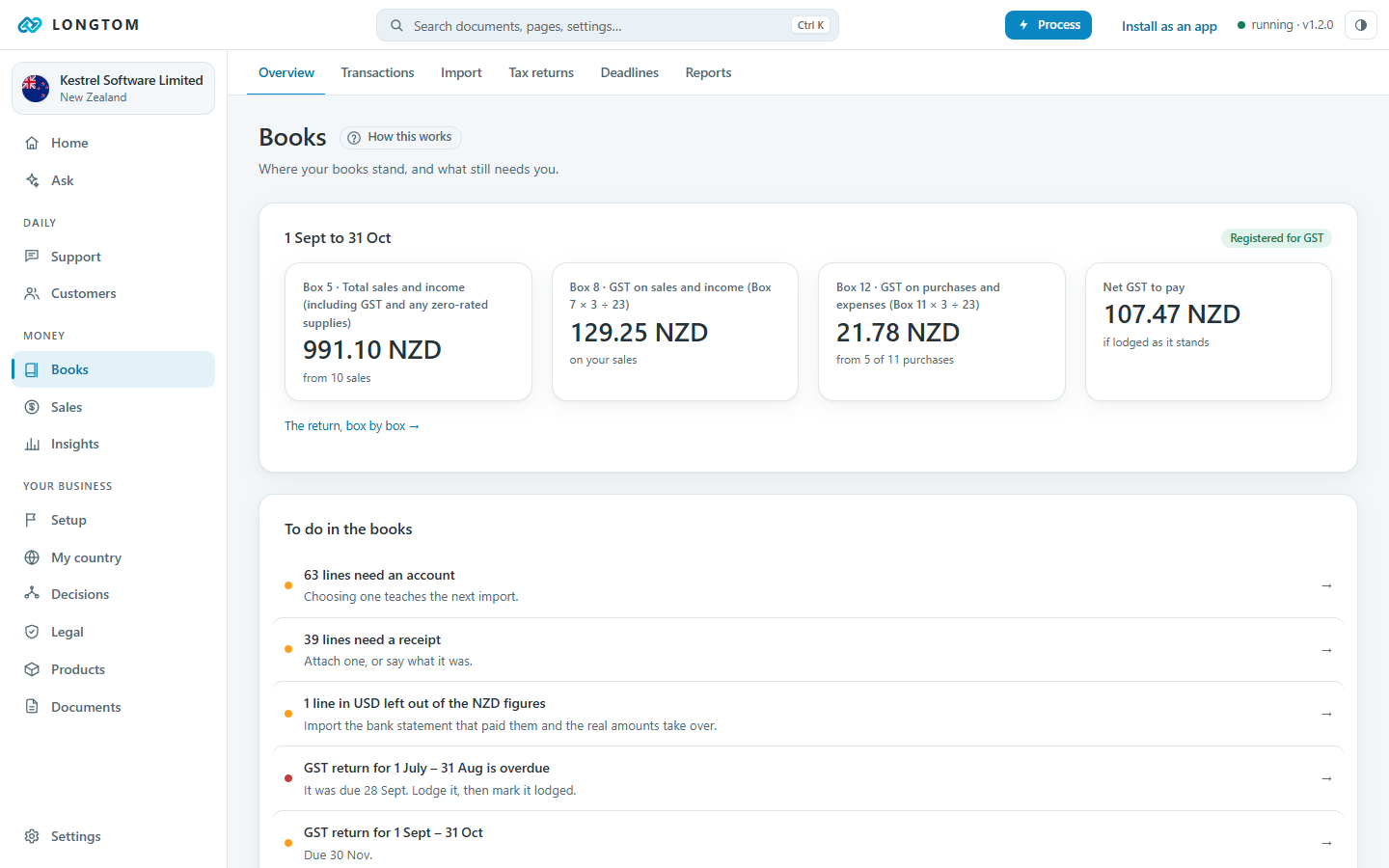This screenshot has width=1389, height=868.
Task: Switch to the Transactions tab
Action: pos(377,72)
